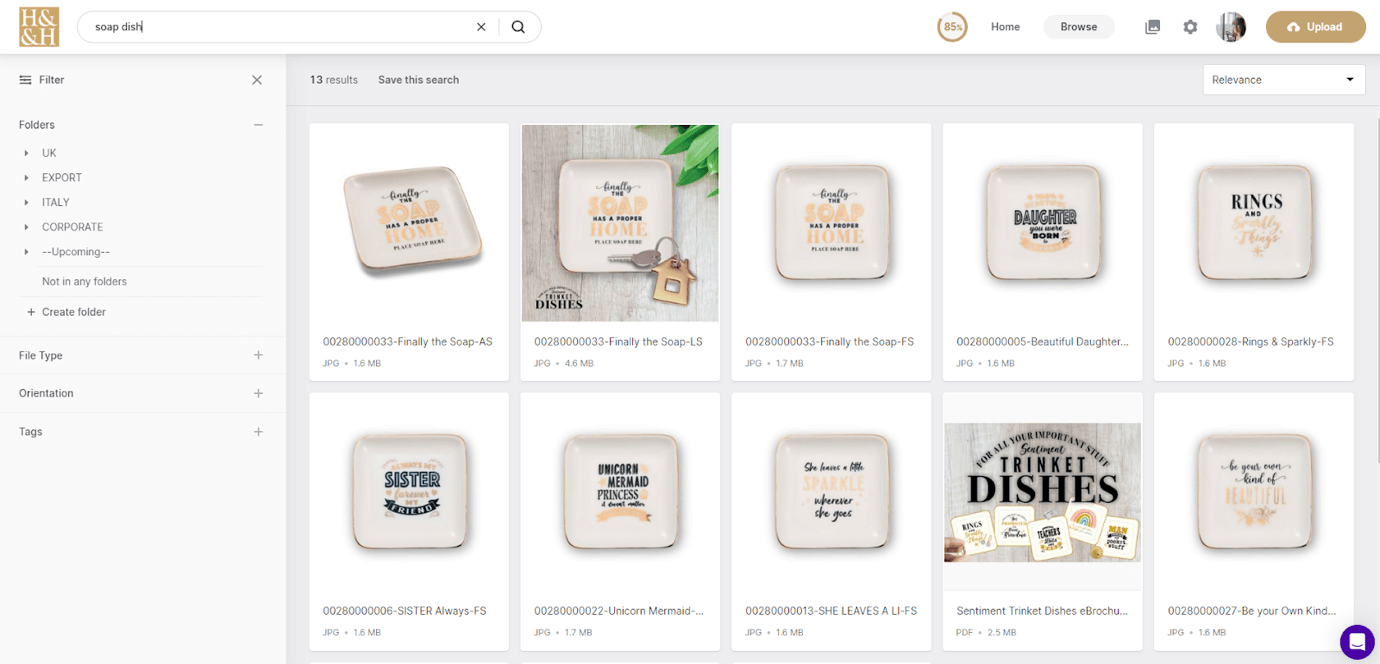Clear the search field text
The image size is (1380, 664).
pyautogui.click(x=481, y=27)
